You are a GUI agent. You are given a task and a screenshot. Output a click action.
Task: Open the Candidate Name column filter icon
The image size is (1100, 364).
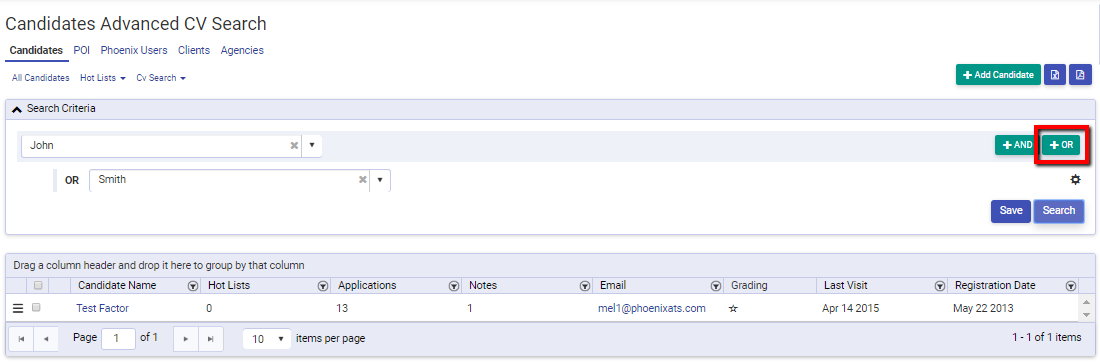[x=192, y=286]
